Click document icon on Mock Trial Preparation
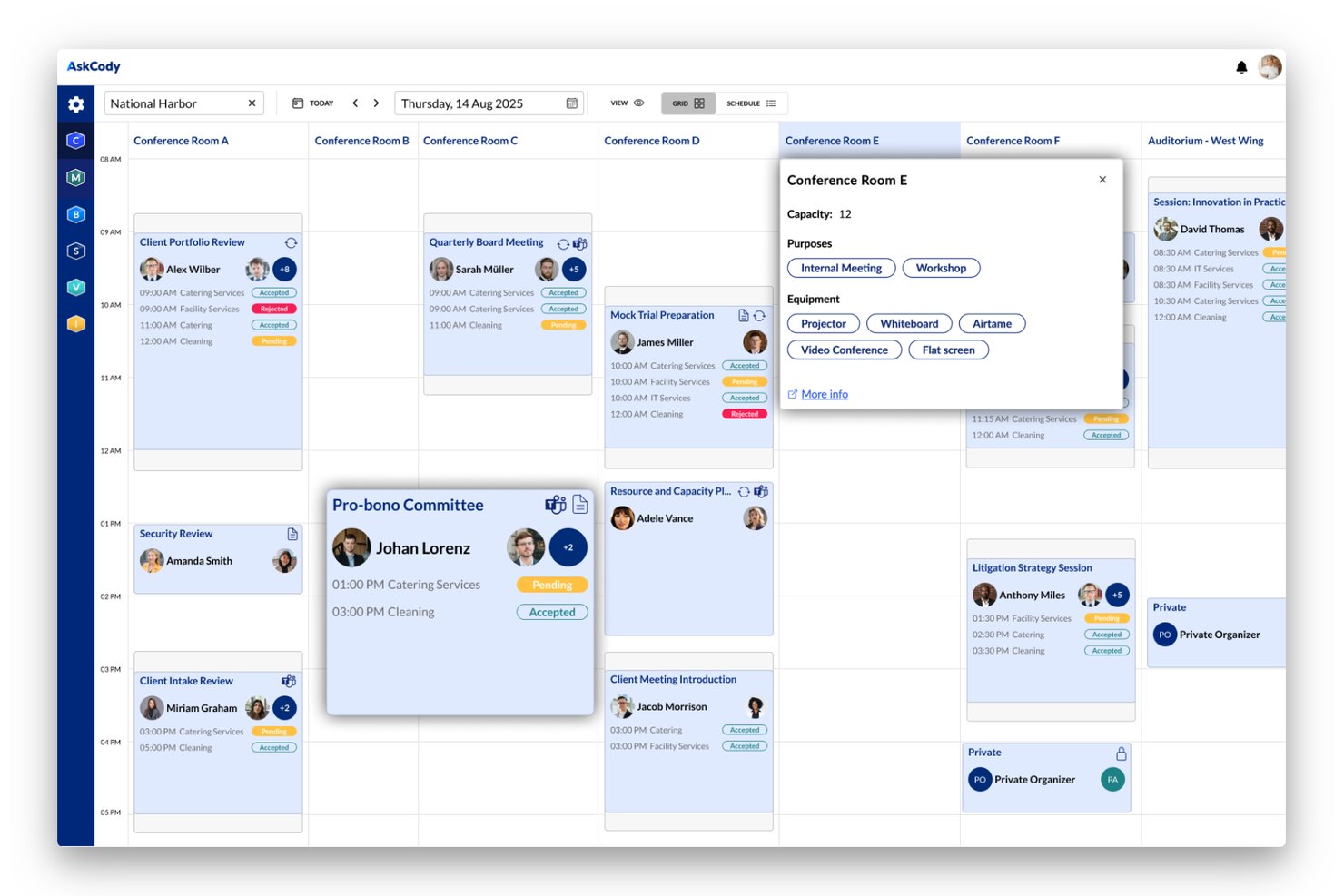Screen dimensions: 1344x896 744,316
